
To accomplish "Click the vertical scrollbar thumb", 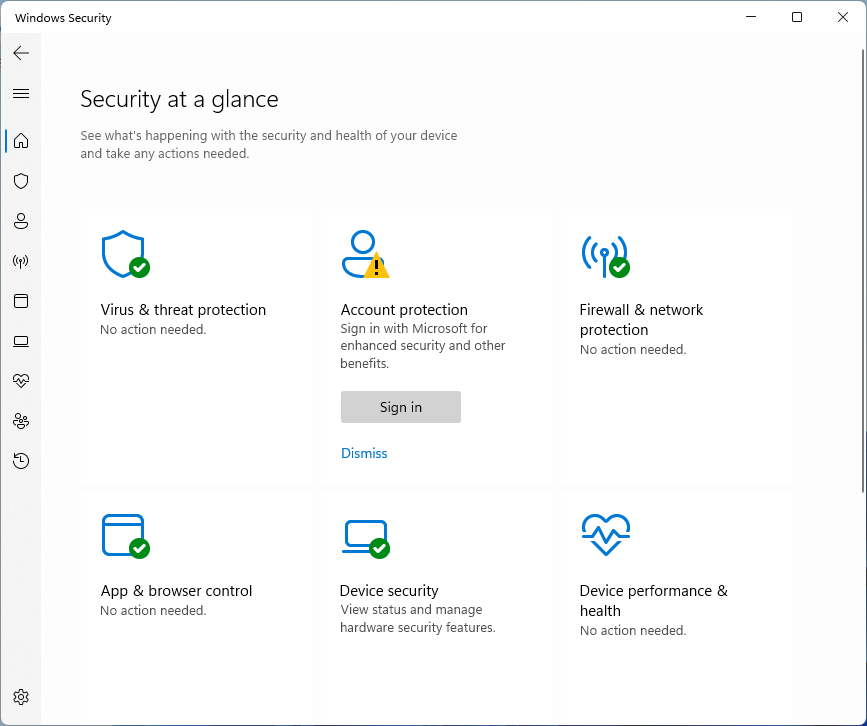I will coord(863,271).
